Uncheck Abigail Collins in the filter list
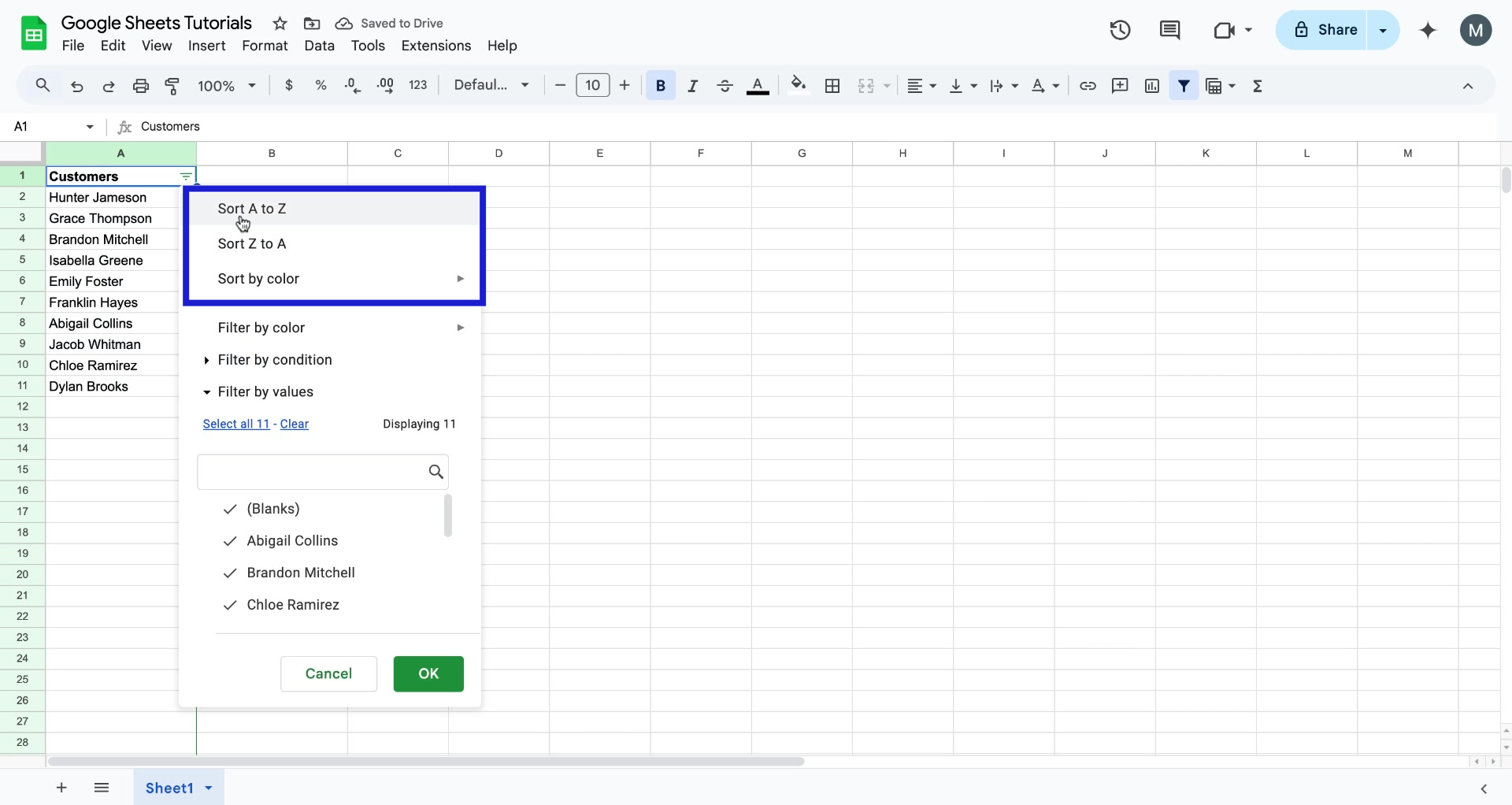Image resolution: width=1512 pixels, height=805 pixels. tap(228, 542)
